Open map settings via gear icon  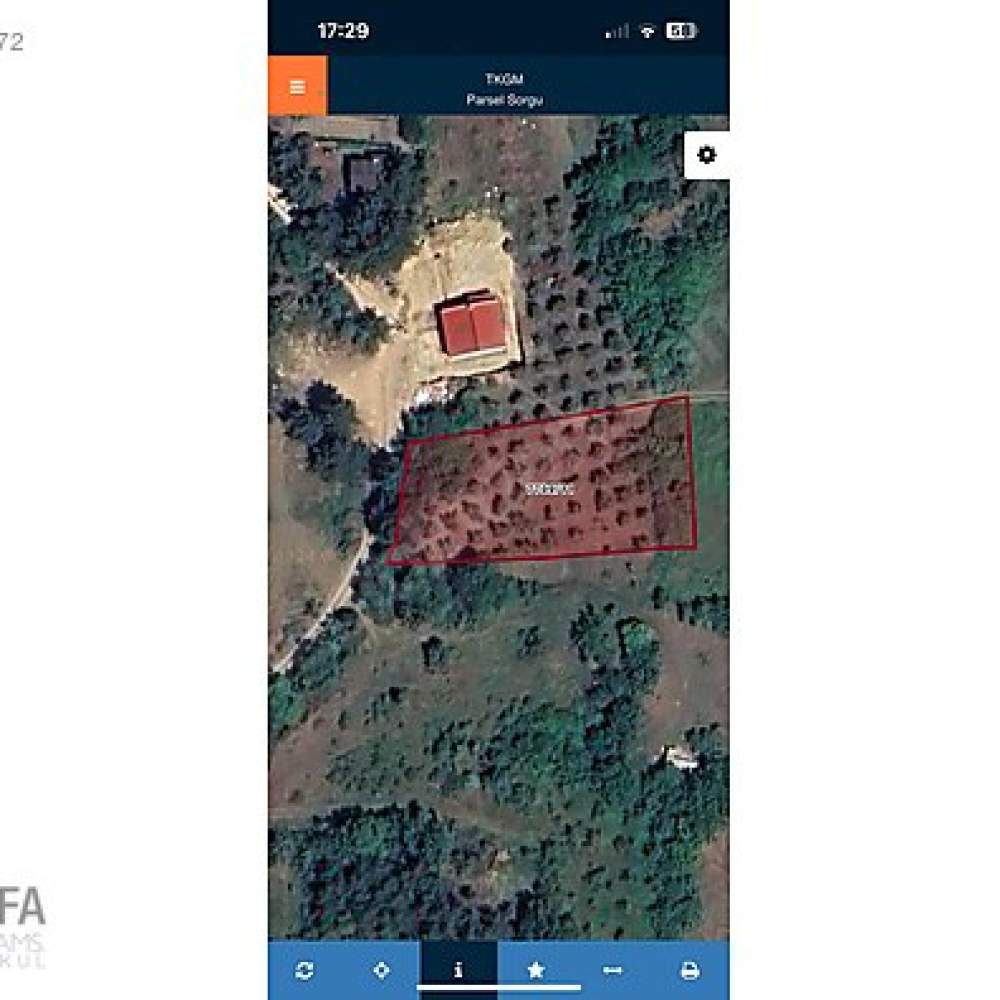[x=707, y=155]
